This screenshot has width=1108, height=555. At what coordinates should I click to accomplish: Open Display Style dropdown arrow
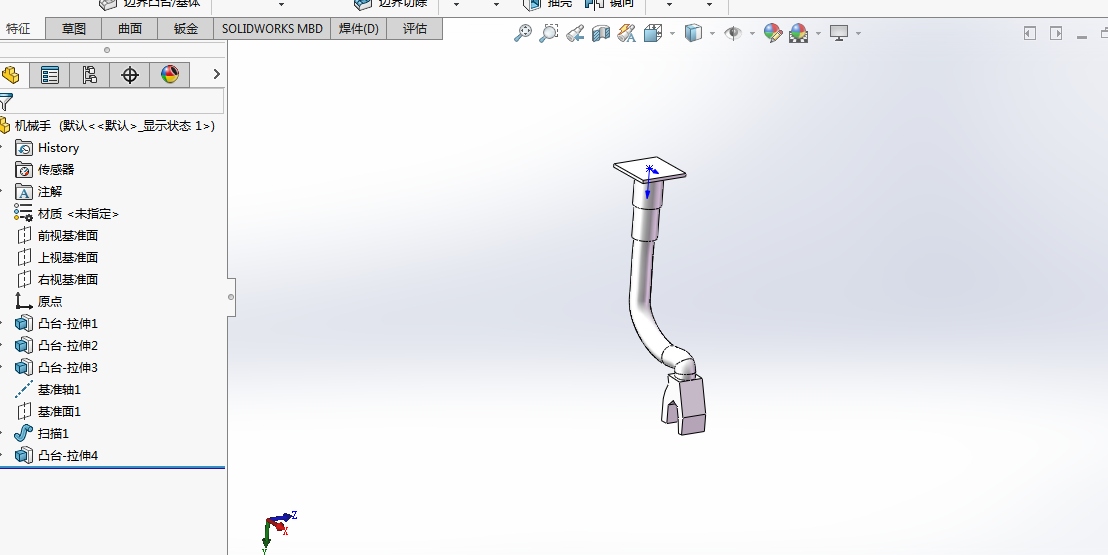[x=712, y=33]
